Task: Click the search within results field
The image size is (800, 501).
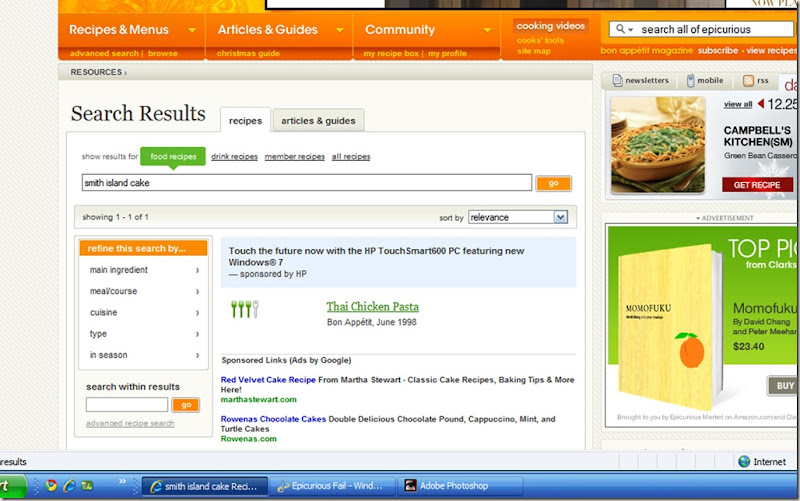Action: coord(127,405)
